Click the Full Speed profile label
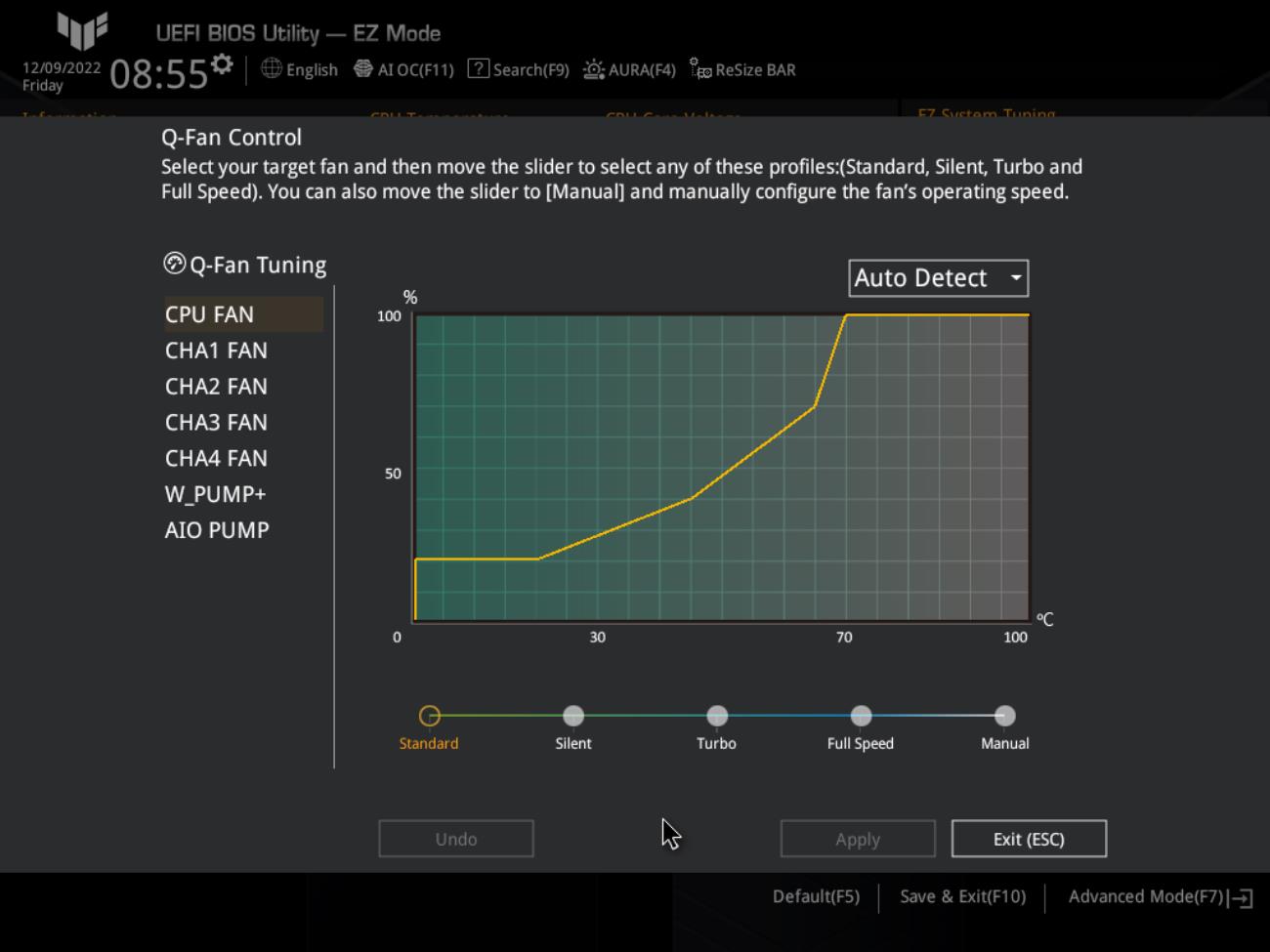This screenshot has width=1270, height=952. click(x=861, y=743)
